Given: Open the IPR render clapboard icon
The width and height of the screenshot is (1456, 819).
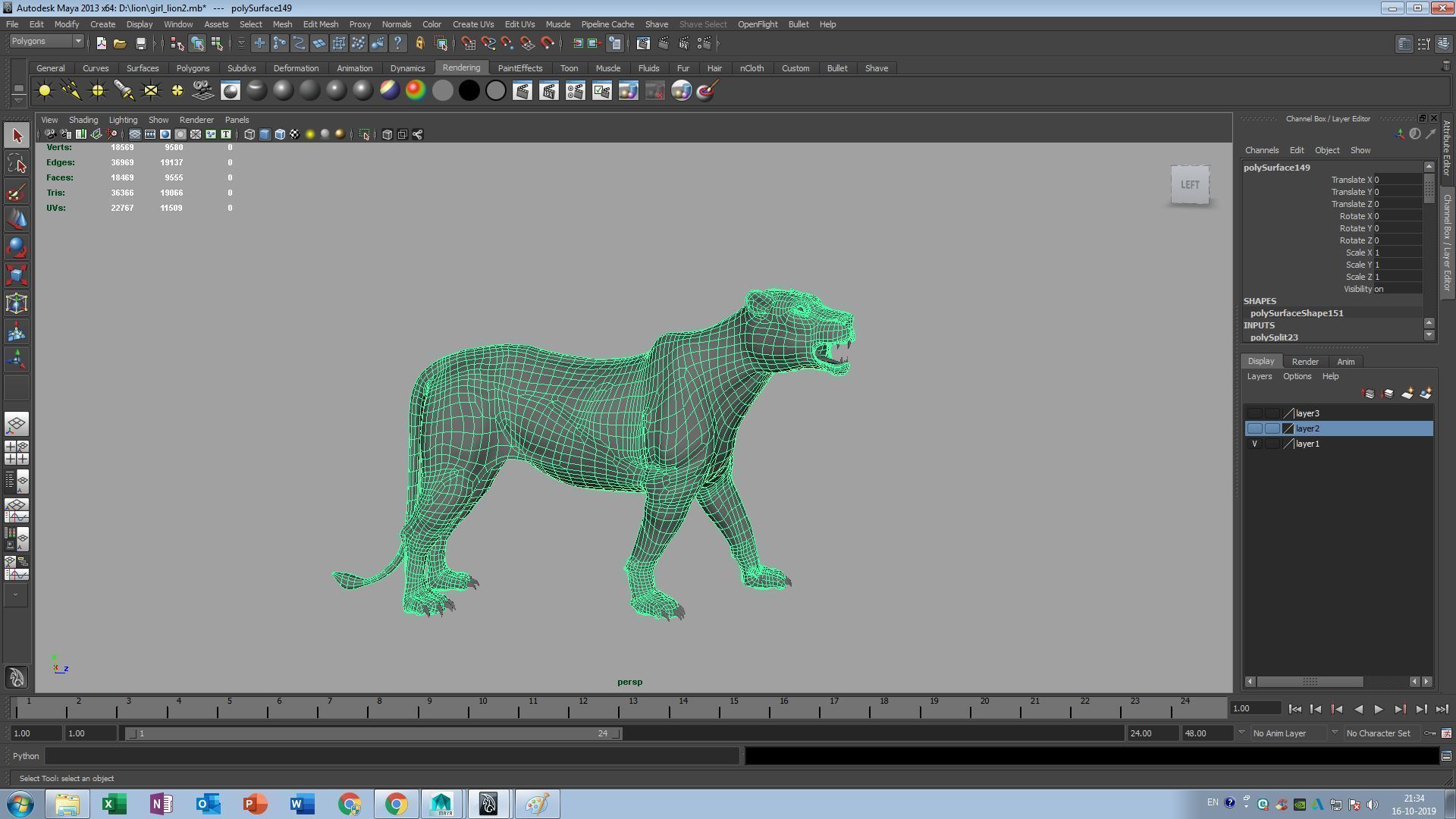Looking at the screenshot, I should click(x=549, y=91).
